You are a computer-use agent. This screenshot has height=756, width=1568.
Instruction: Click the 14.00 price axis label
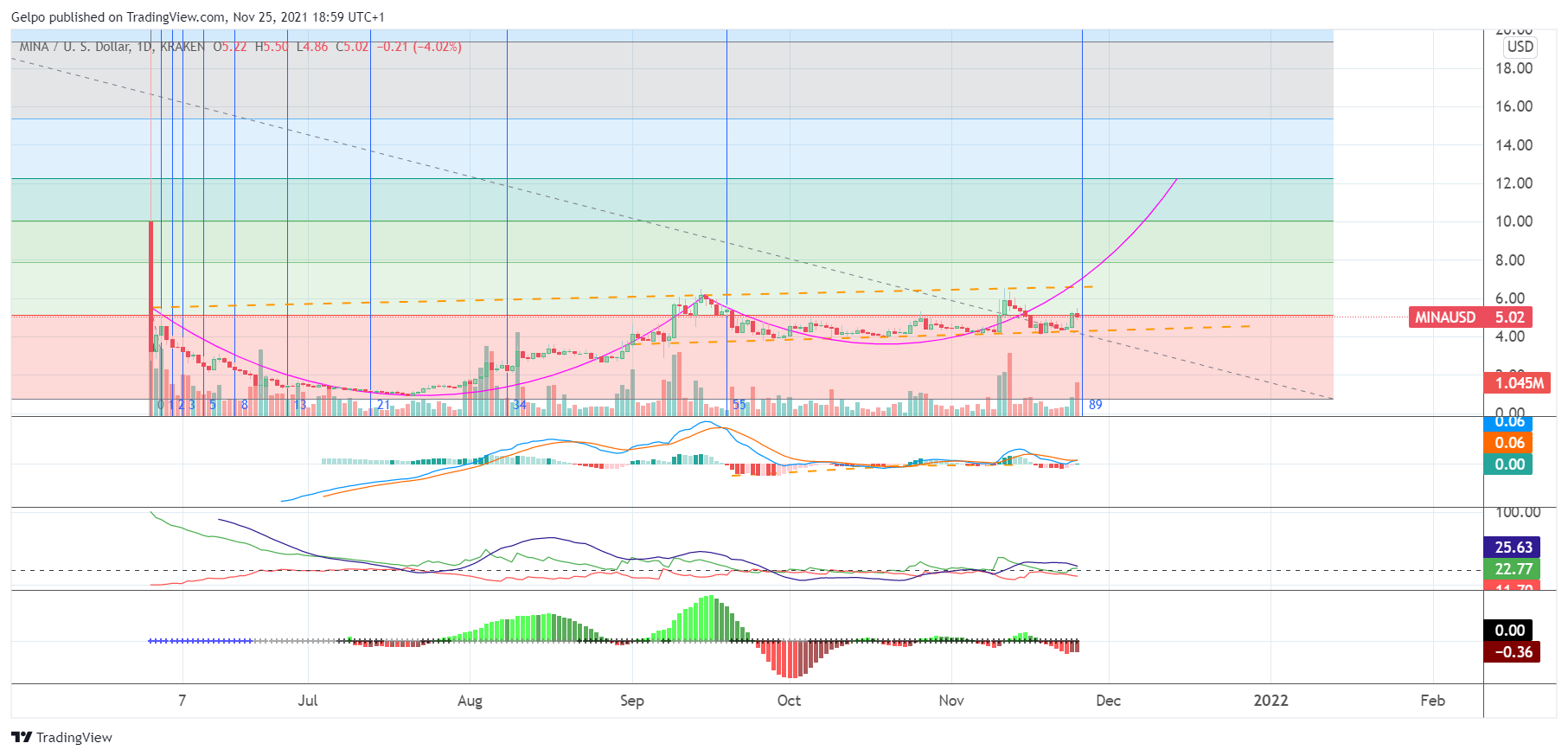(1514, 145)
